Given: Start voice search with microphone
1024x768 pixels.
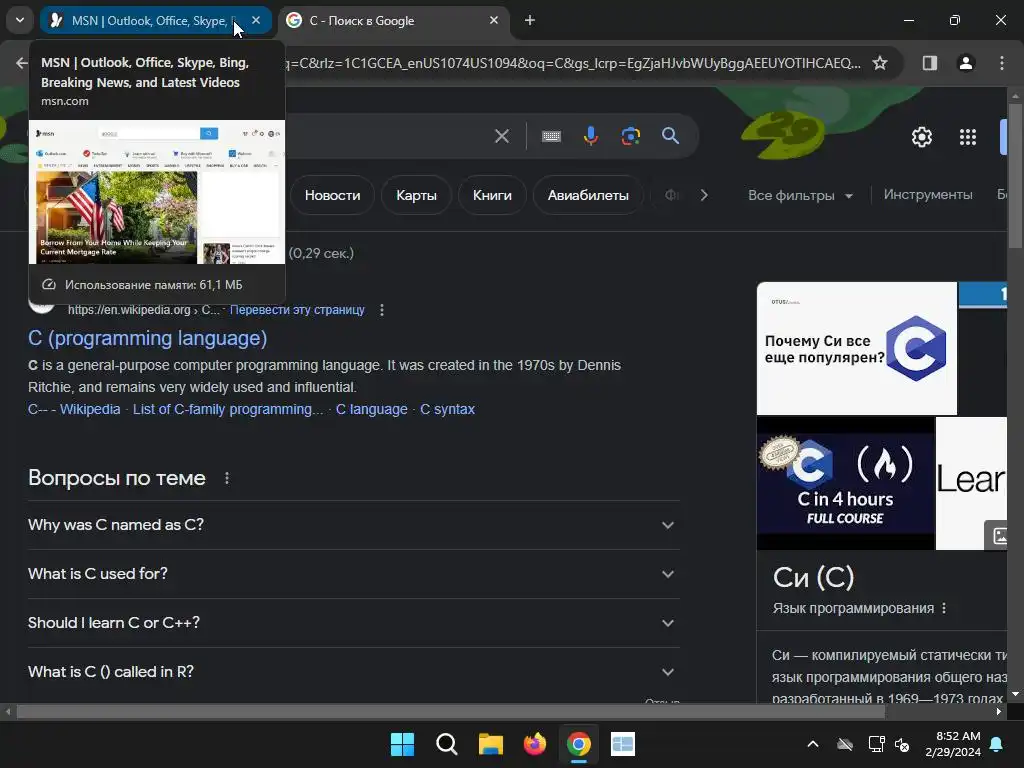Looking at the screenshot, I should pyautogui.click(x=590, y=136).
